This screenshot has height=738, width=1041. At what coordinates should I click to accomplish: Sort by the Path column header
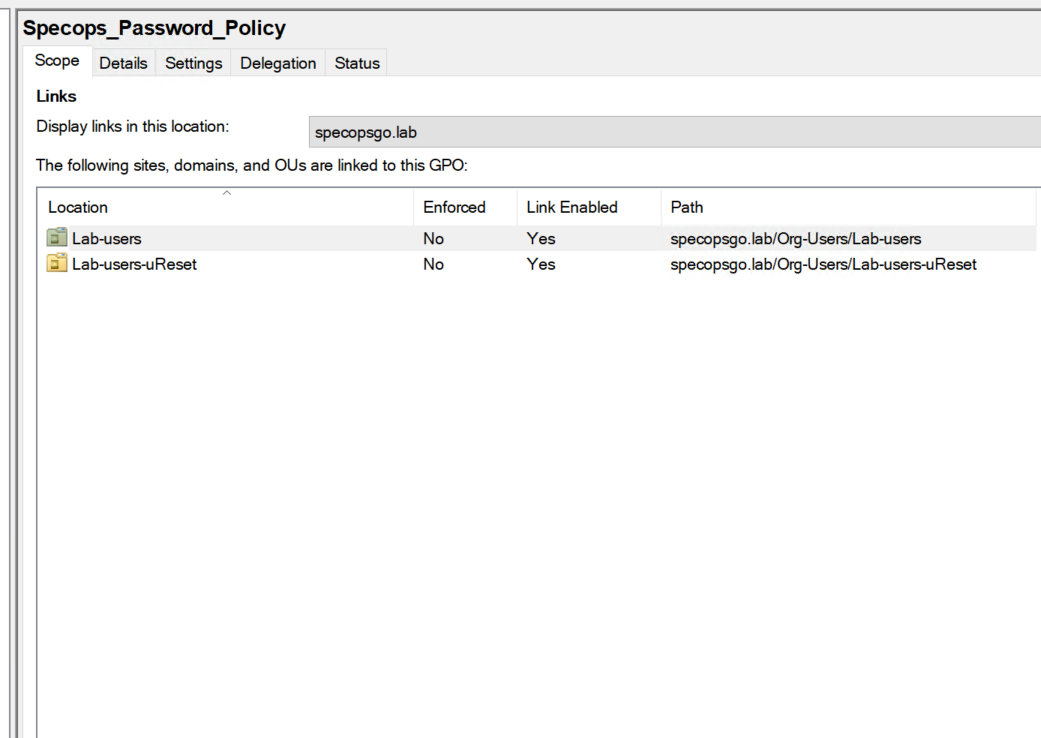tap(848, 207)
